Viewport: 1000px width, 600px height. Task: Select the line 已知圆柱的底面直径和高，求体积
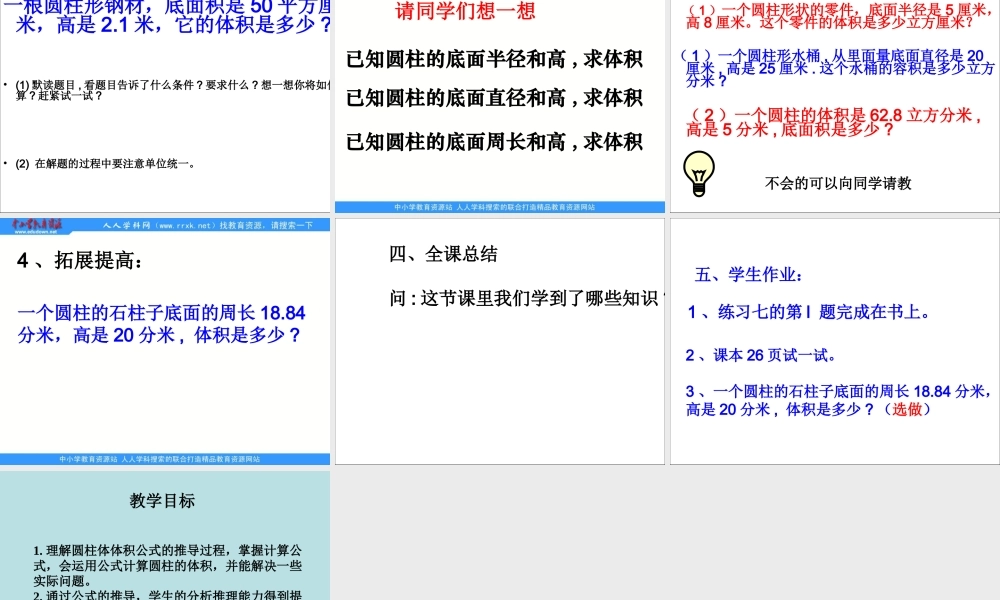point(494,98)
